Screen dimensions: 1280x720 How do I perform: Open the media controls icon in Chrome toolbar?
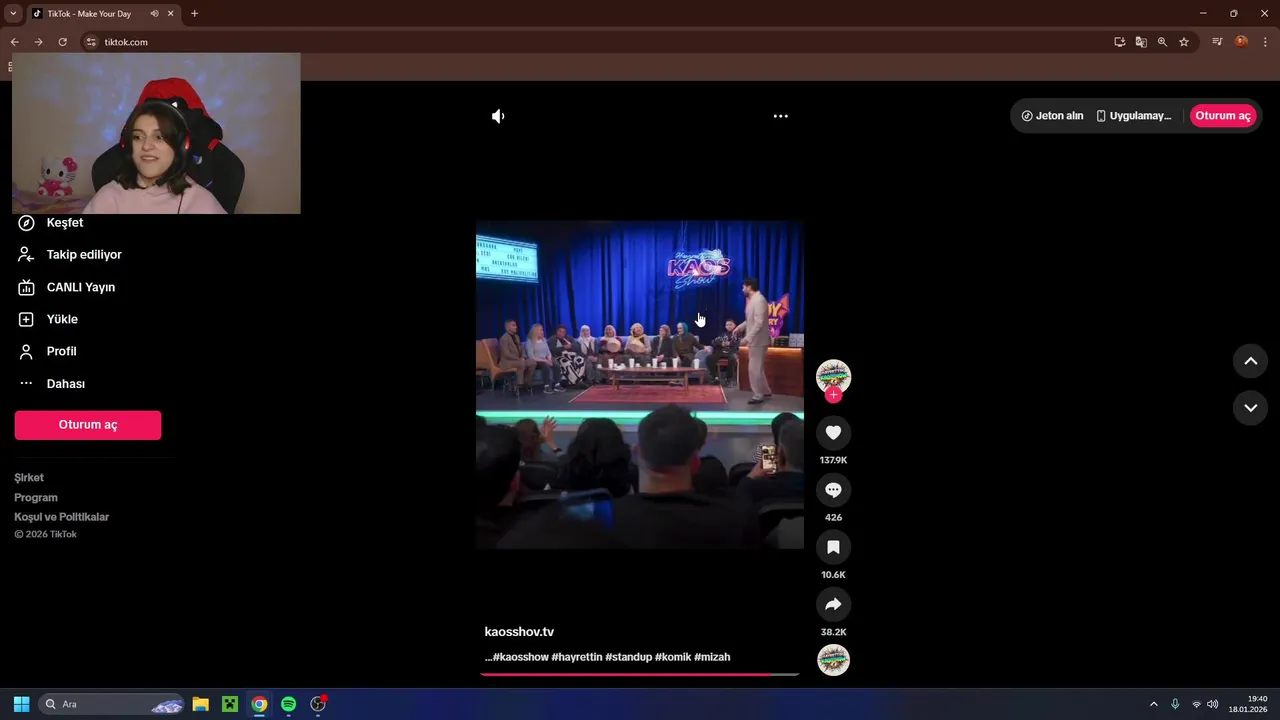1217,42
